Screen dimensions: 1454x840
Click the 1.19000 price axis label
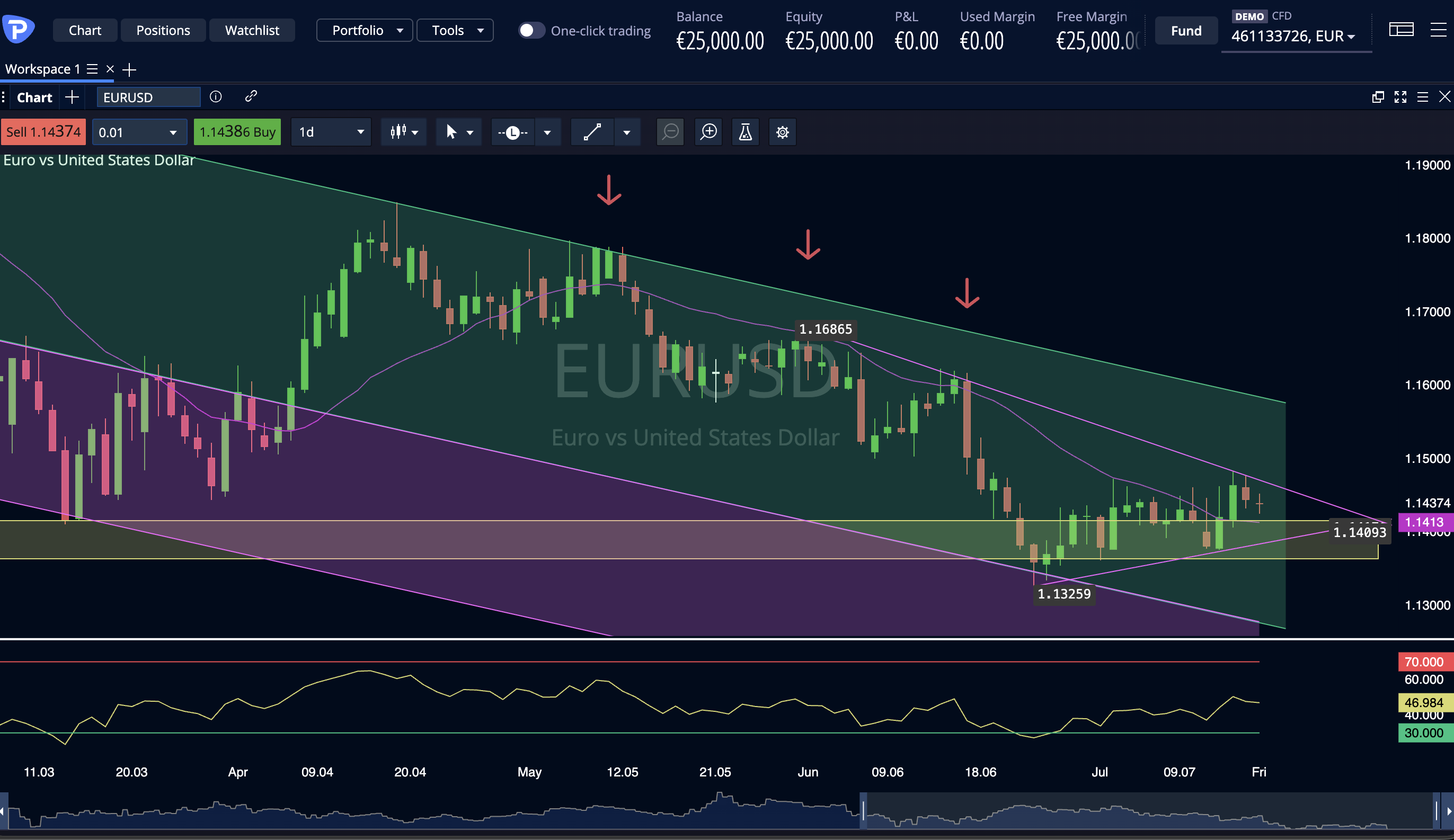tap(1427, 165)
